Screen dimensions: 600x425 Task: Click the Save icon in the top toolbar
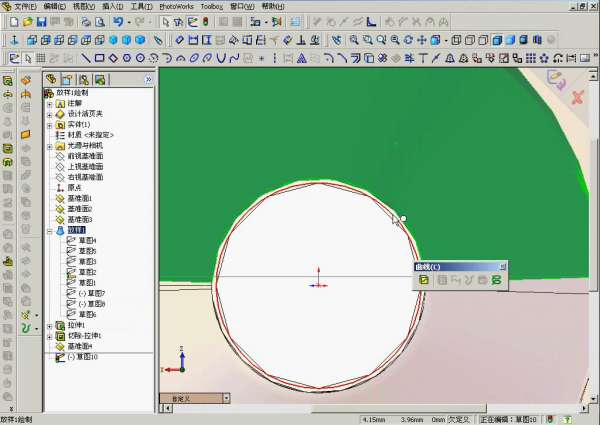coord(42,21)
